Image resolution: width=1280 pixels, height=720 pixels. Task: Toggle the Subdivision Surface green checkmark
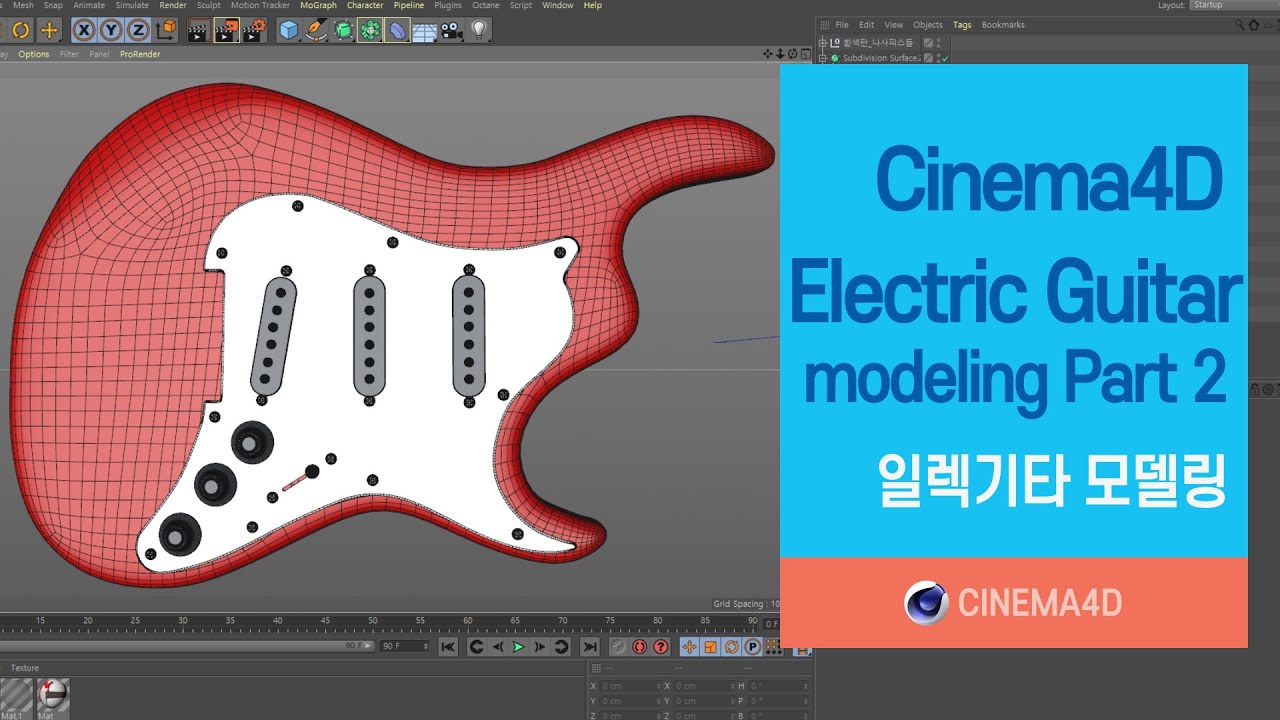[x=944, y=58]
